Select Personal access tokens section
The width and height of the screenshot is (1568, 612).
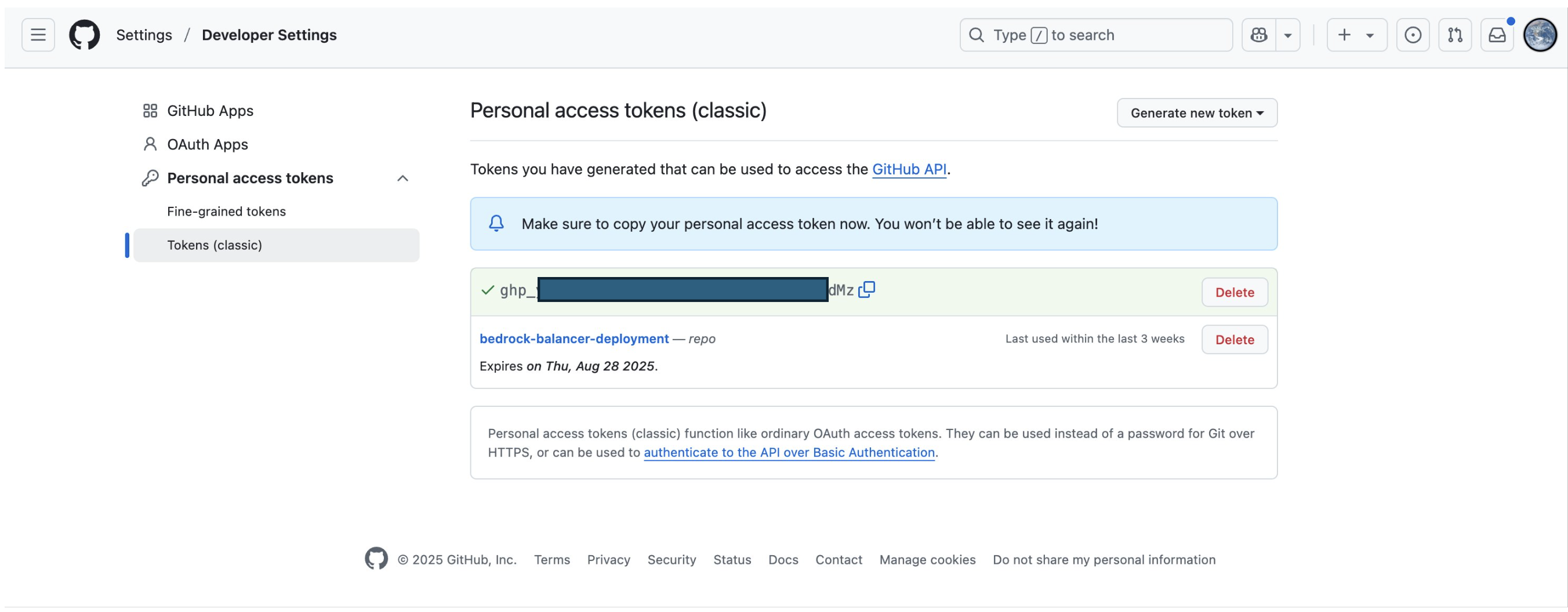(250, 178)
